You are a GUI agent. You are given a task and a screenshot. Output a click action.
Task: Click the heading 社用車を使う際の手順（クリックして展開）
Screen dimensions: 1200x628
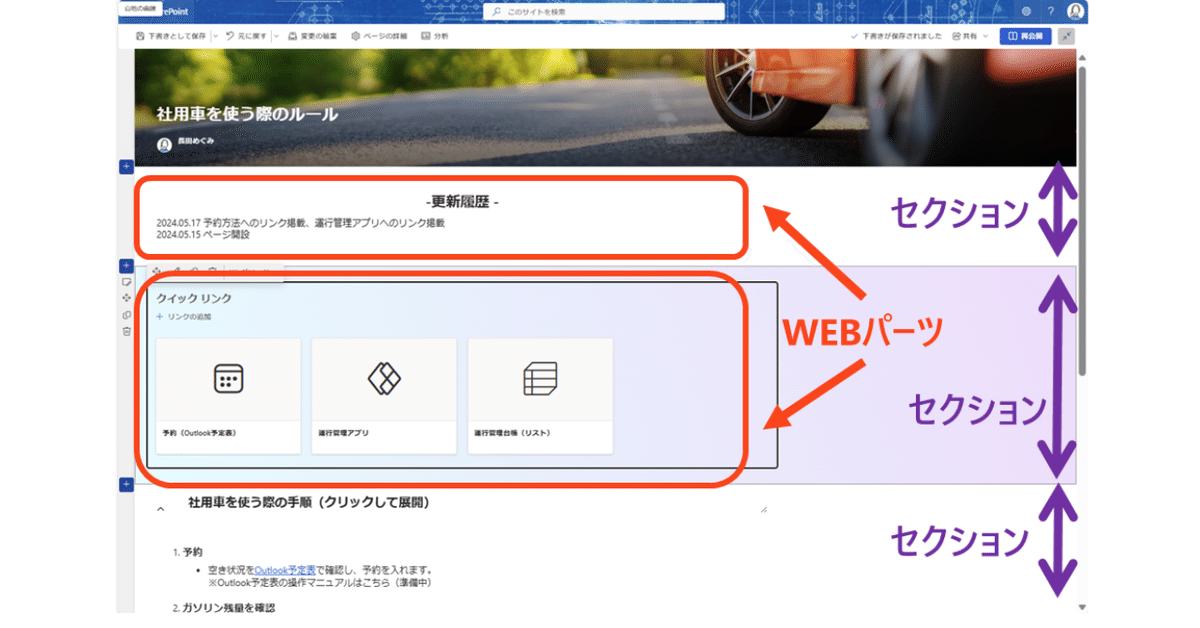click(x=309, y=502)
